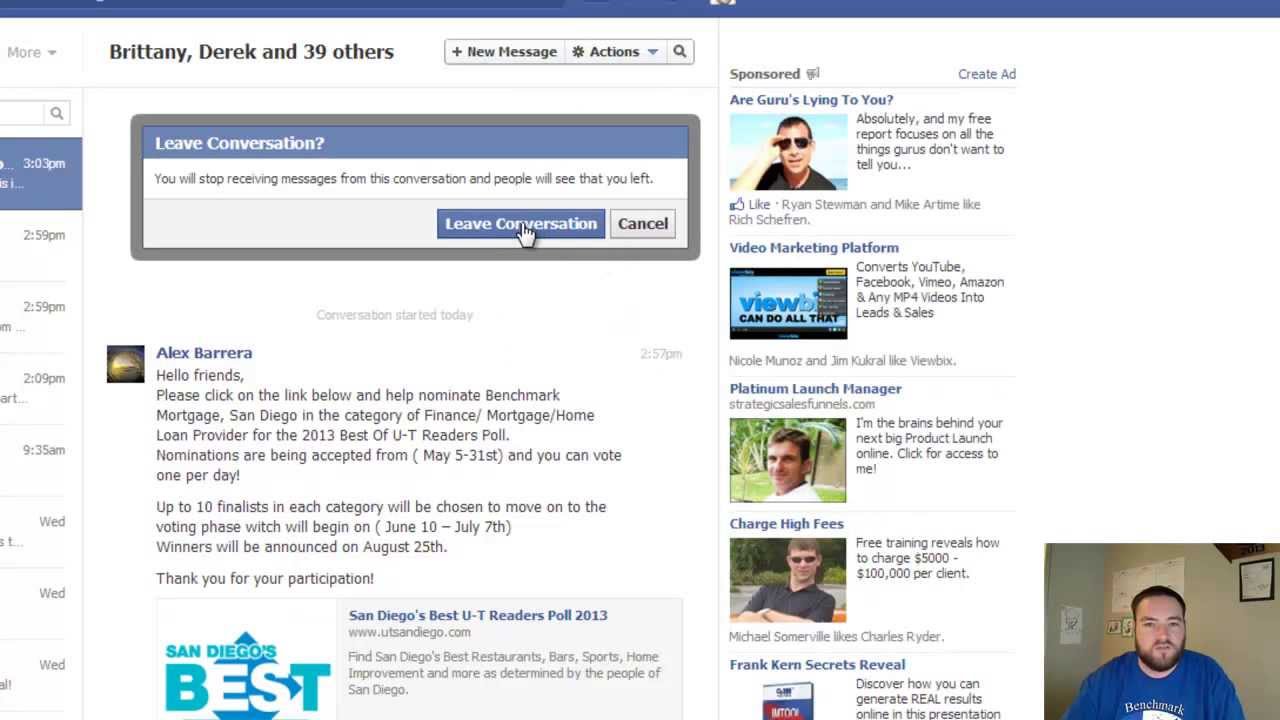Viewport: 1280px width, 720px height.
Task: Open the Create Ad link
Action: pyautogui.click(x=987, y=74)
